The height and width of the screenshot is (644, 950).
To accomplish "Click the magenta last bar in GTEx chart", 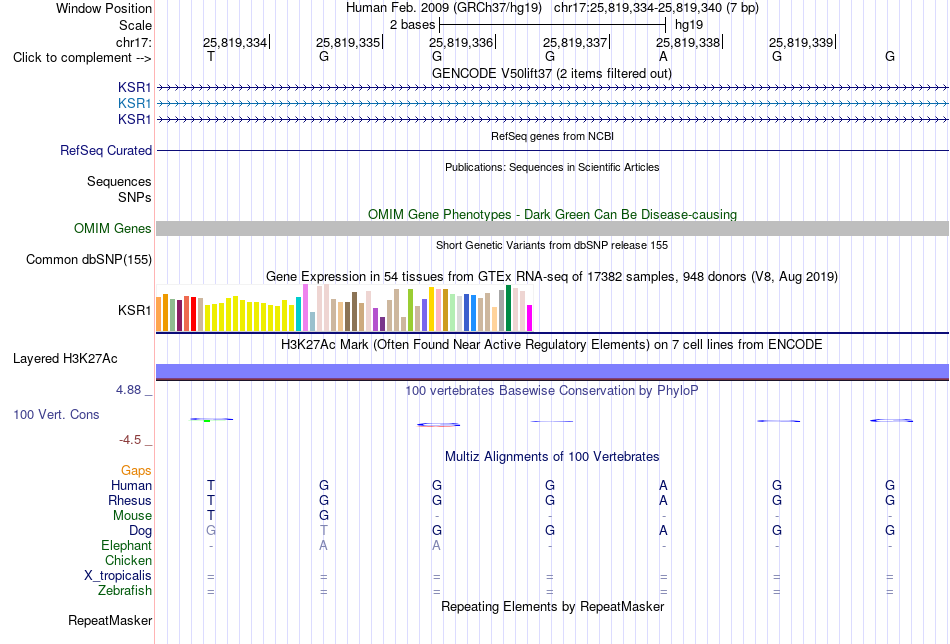I will click(530, 318).
